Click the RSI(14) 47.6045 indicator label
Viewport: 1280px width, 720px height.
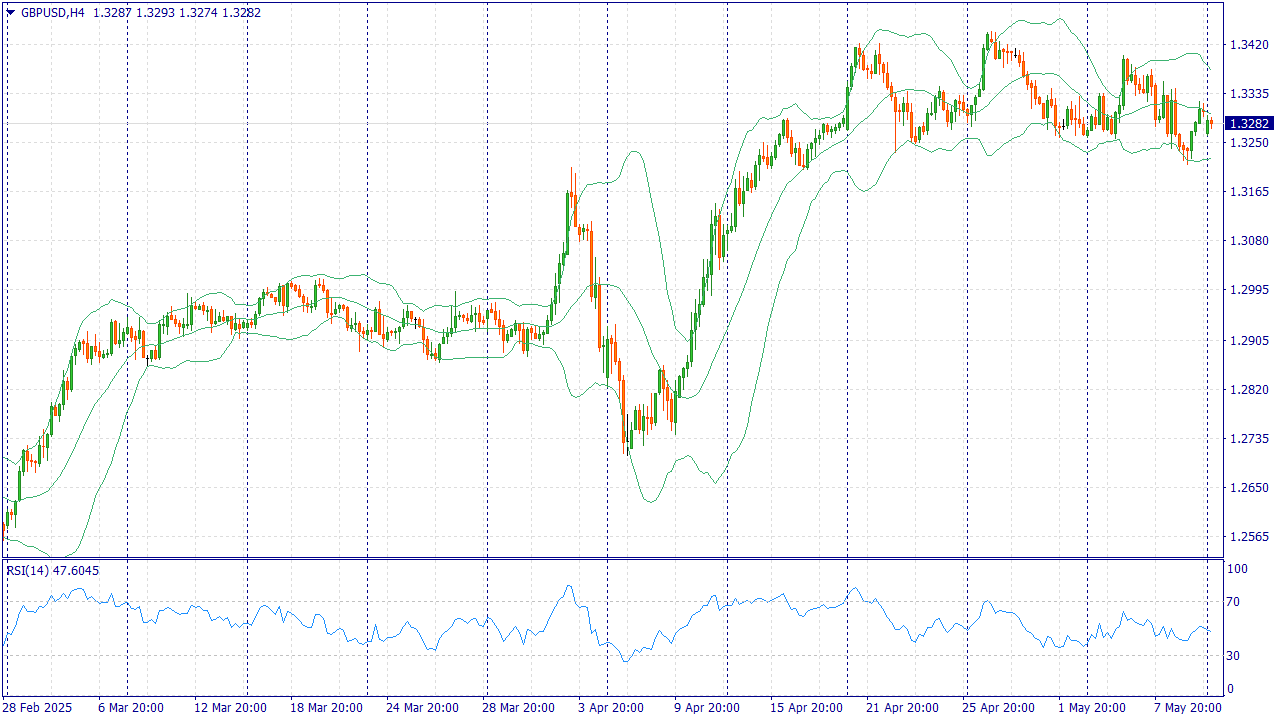pyautogui.click(x=53, y=570)
